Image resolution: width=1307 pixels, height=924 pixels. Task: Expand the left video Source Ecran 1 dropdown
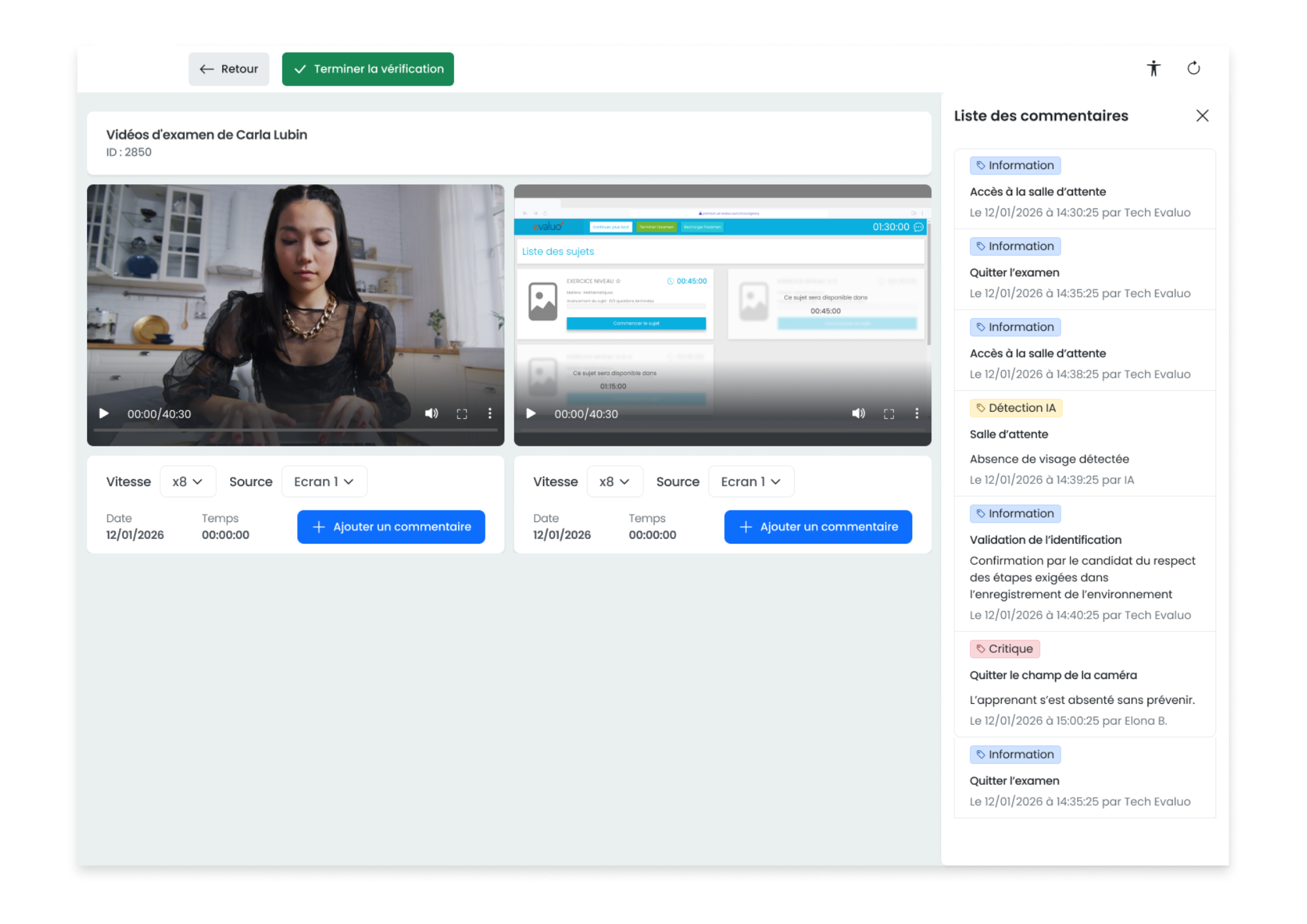[324, 482]
